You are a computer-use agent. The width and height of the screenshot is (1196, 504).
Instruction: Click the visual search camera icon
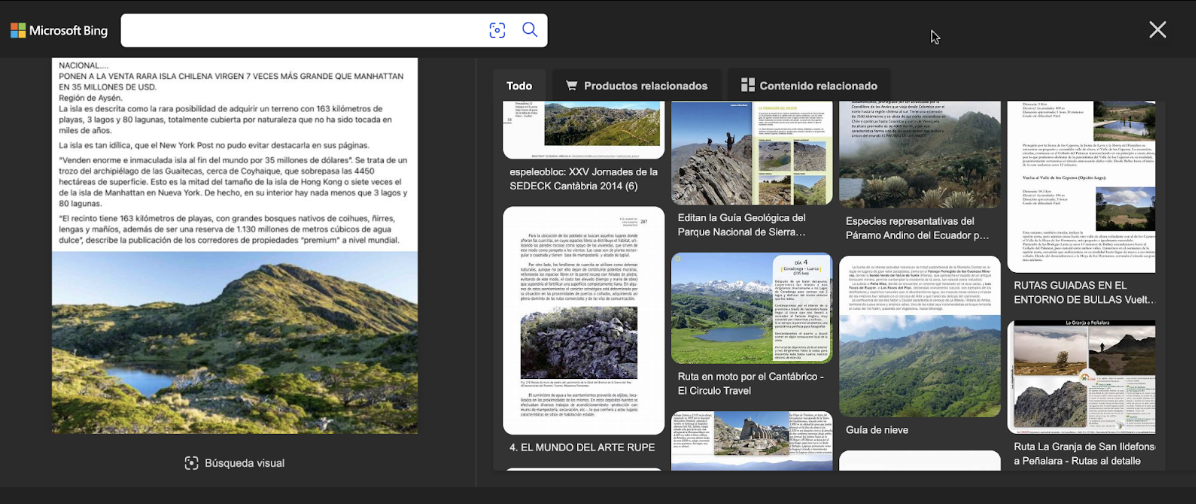pyautogui.click(x=497, y=30)
